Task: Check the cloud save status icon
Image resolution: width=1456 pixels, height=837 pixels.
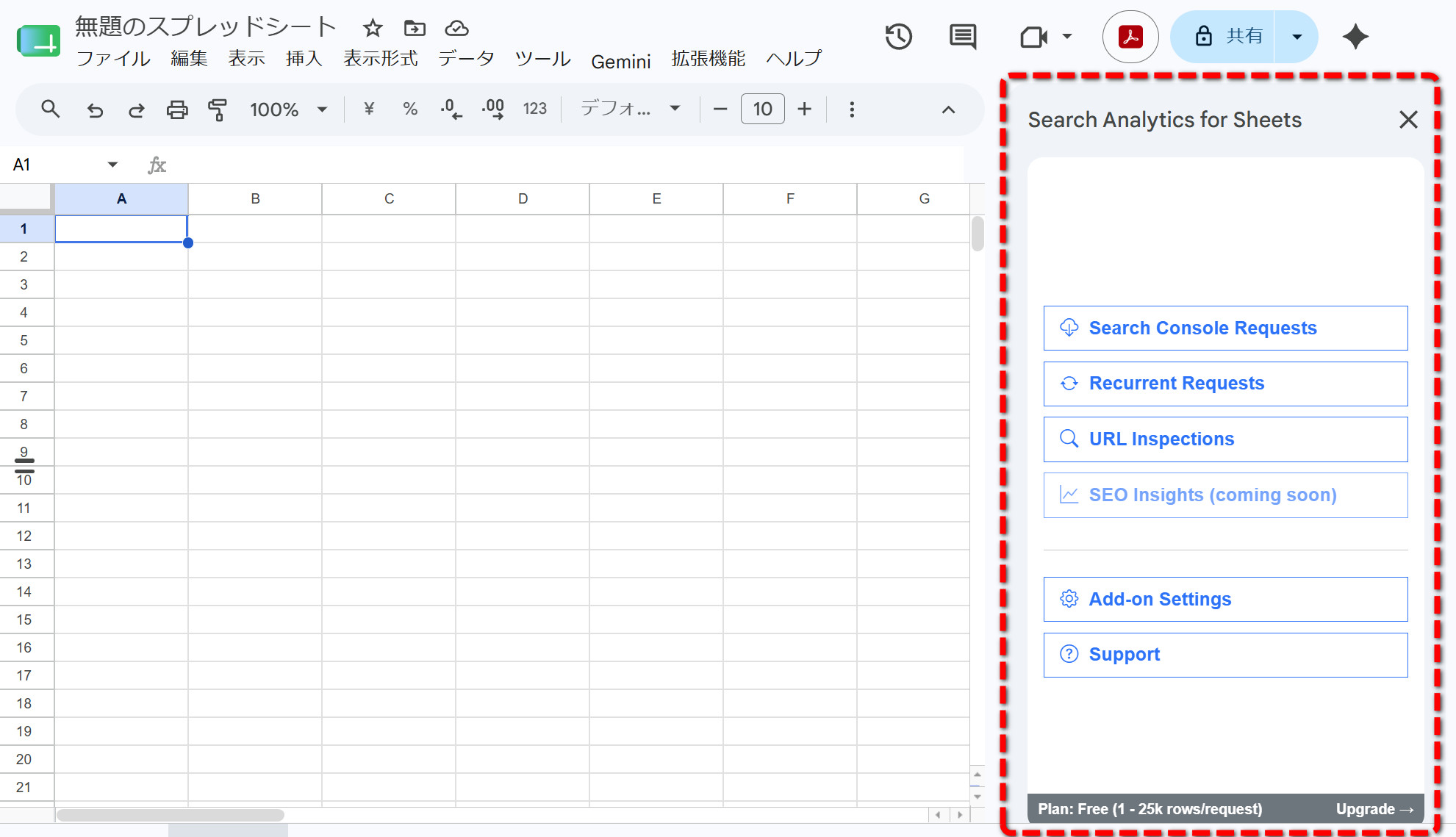Action: 456,29
